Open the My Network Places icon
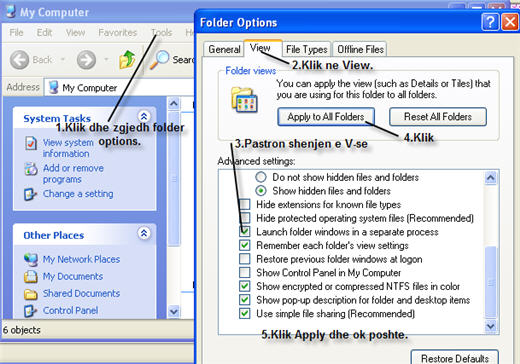520x364 pixels. [31, 259]
